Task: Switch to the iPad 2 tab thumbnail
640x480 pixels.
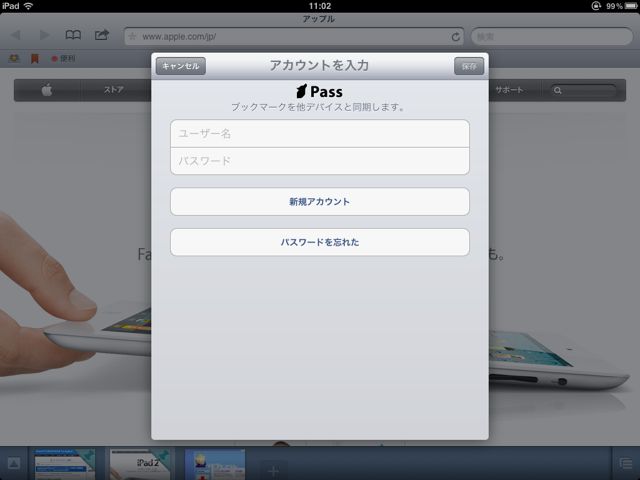Action: pyautogui.click(x=140, y=464)
